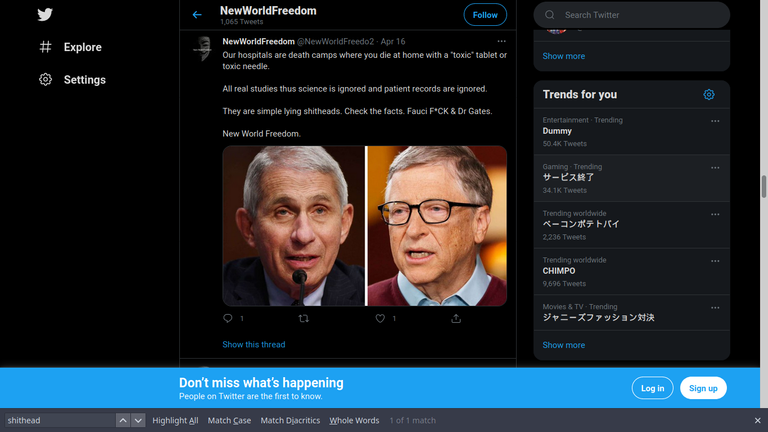Share the tweet using the share icon
The image size is (768, 432).
click(x=456, y=318)
